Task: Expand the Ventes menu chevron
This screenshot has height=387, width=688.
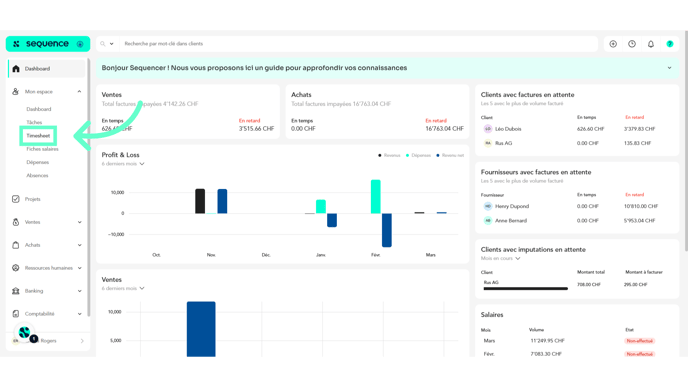Action: tap(79, 222)
